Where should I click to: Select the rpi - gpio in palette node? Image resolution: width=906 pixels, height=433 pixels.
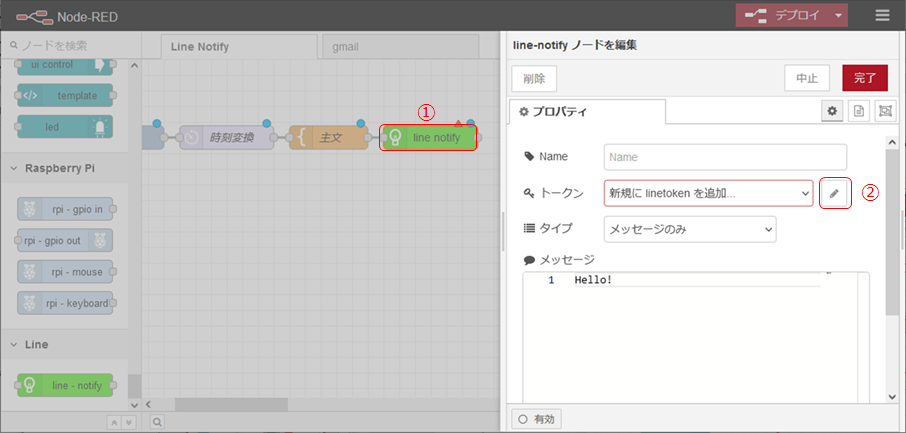(65, 208)
